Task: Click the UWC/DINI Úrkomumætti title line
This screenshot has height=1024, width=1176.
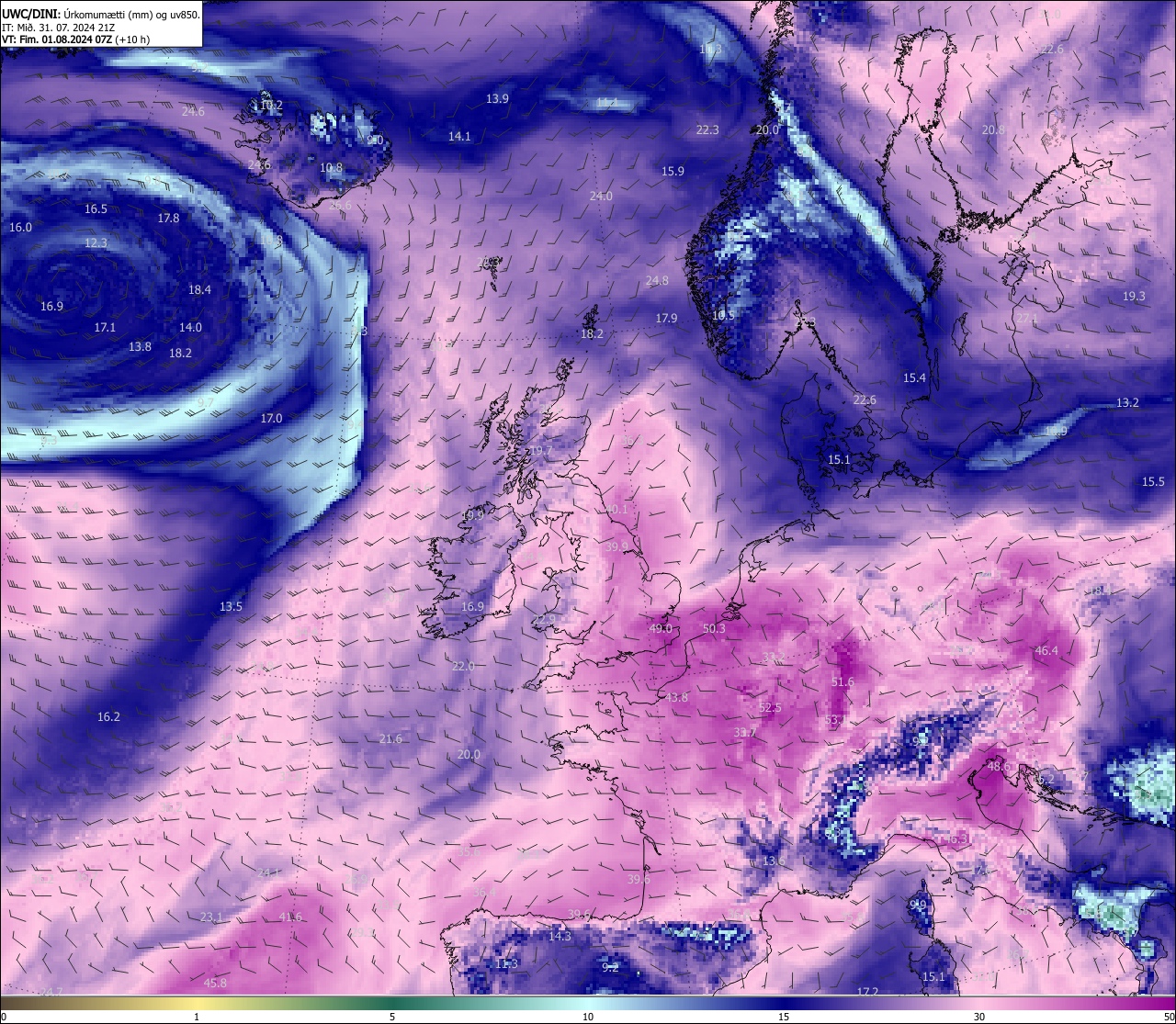Action: coord(100,15)
